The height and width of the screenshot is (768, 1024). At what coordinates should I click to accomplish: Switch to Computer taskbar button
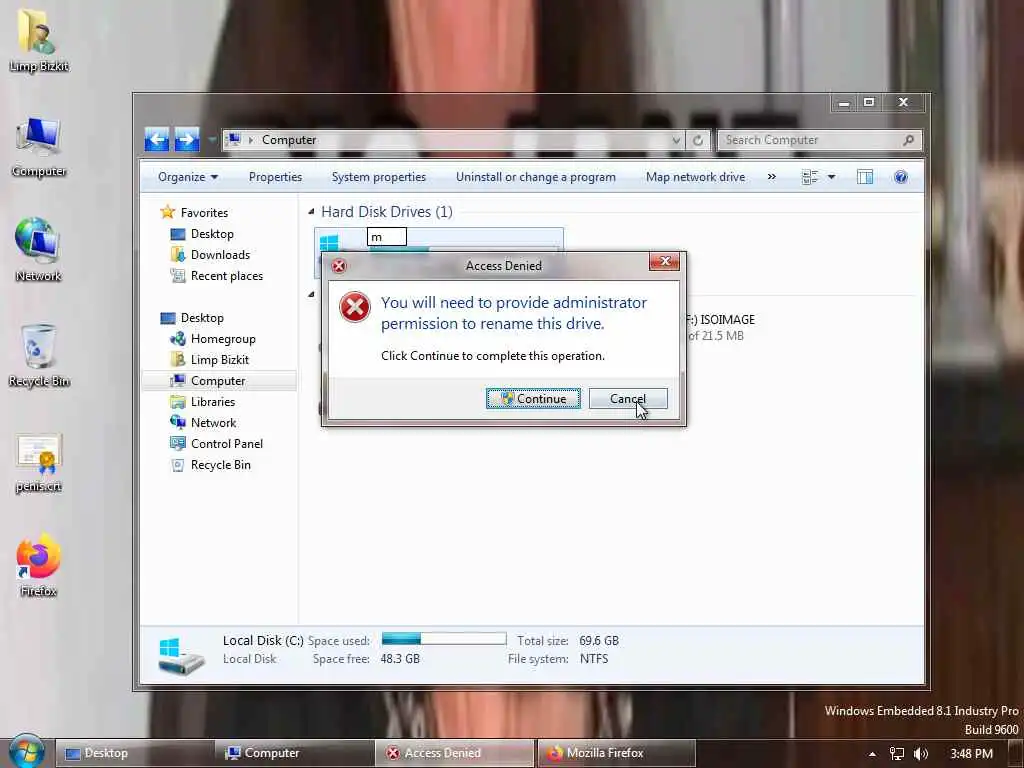click(x=294, y=753)
